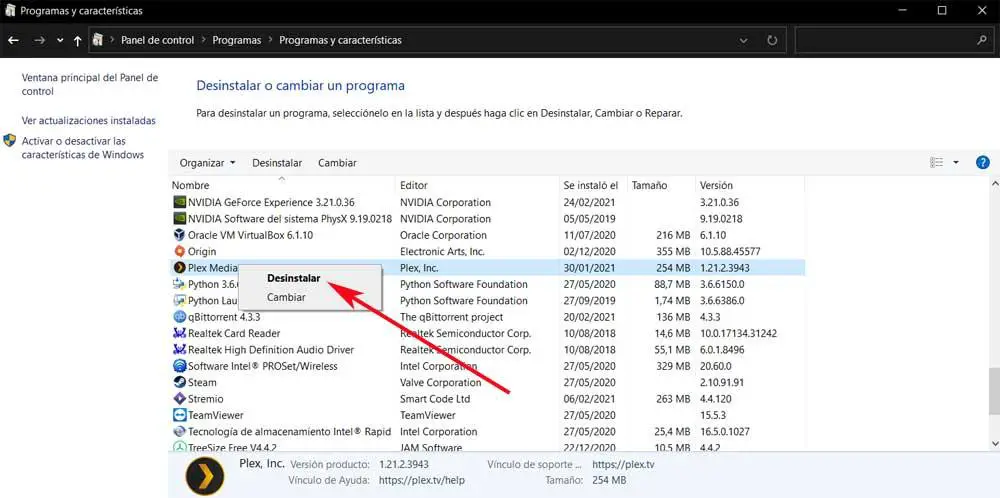This screenshot has height=498, width=1000.
Task: Choose Desinstalar in the context menu
Action: (294, 278)
